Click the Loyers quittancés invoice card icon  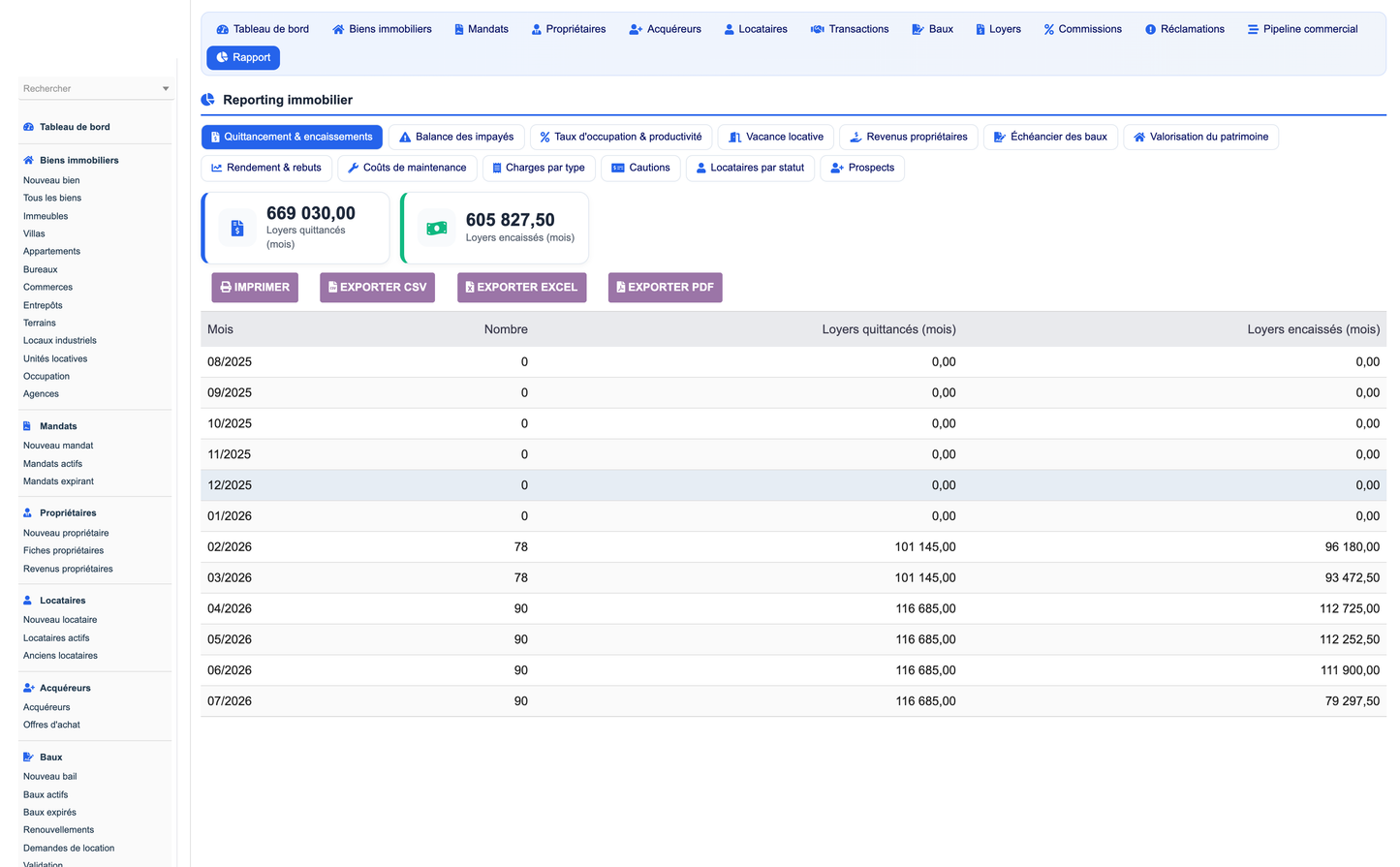(x=237, y=229)
